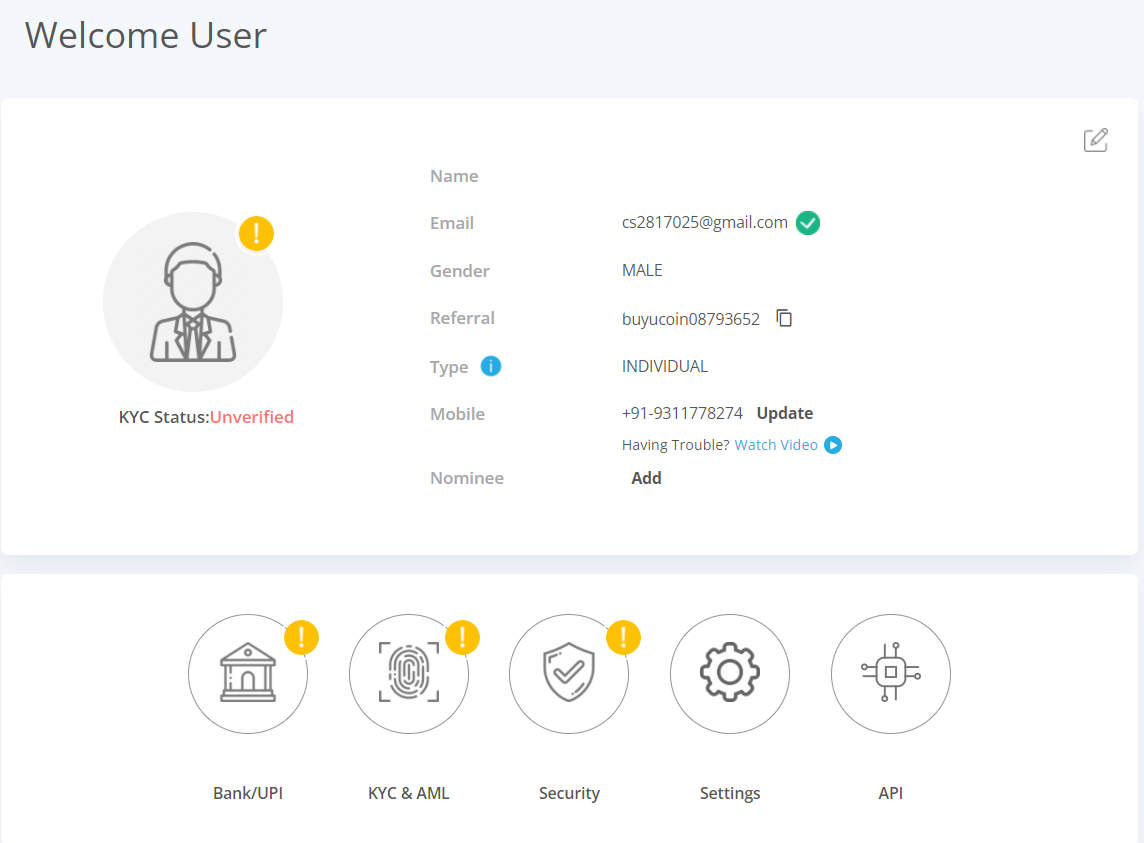Click the MALE gender value
The image size is (1144, 843).
(x=642, y=271)
